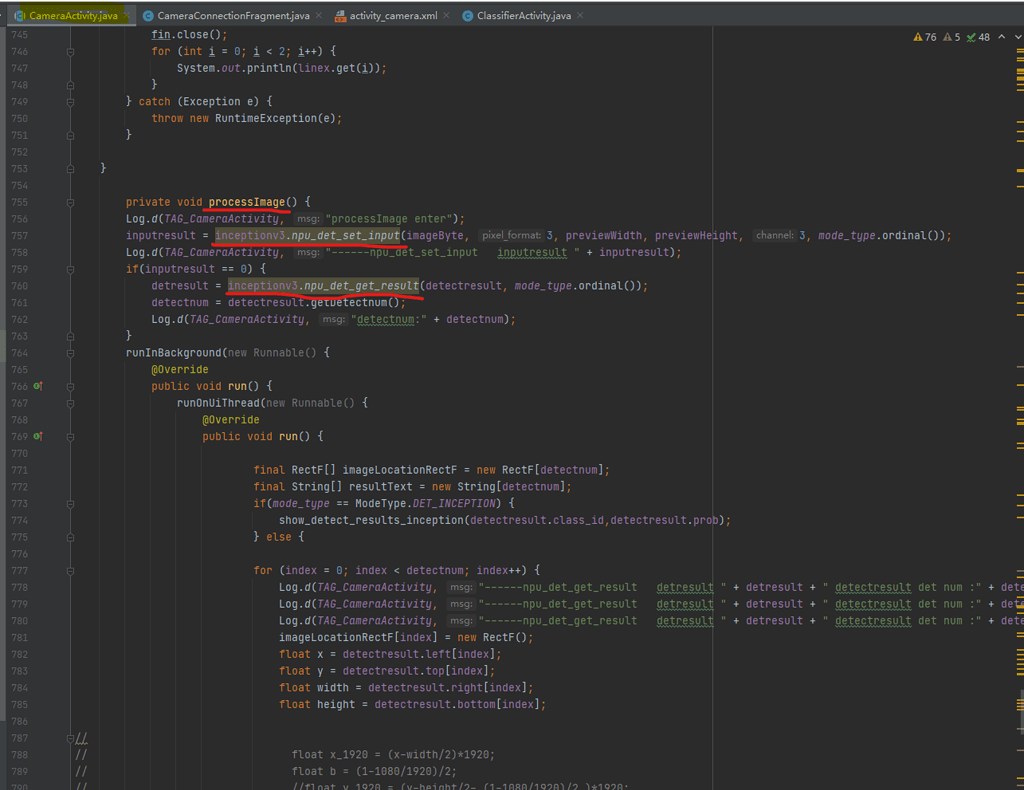Viewport: 1024px width, 790px height.
Task: Navigate to previous highlighted error with up arrow icon
Action: (1000, 36)
